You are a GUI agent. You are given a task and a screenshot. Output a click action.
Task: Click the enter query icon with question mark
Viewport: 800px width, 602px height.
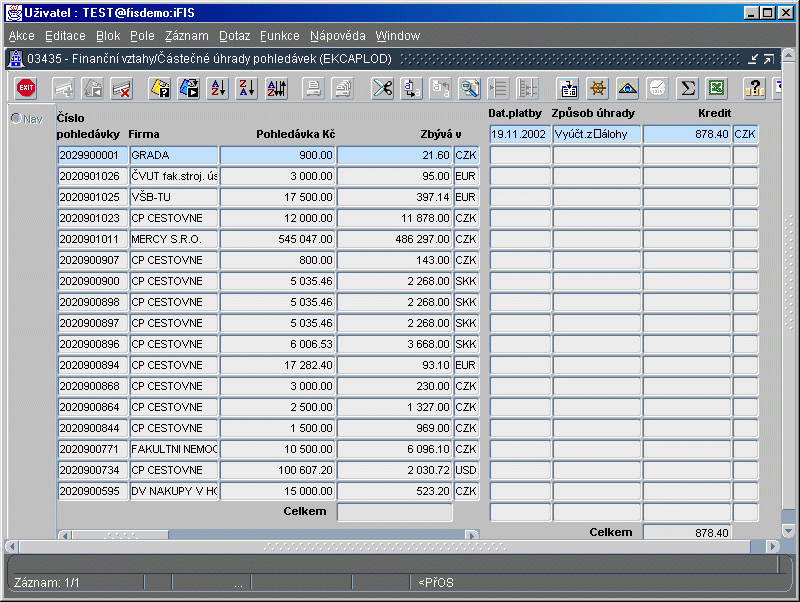tap(160, 88)
